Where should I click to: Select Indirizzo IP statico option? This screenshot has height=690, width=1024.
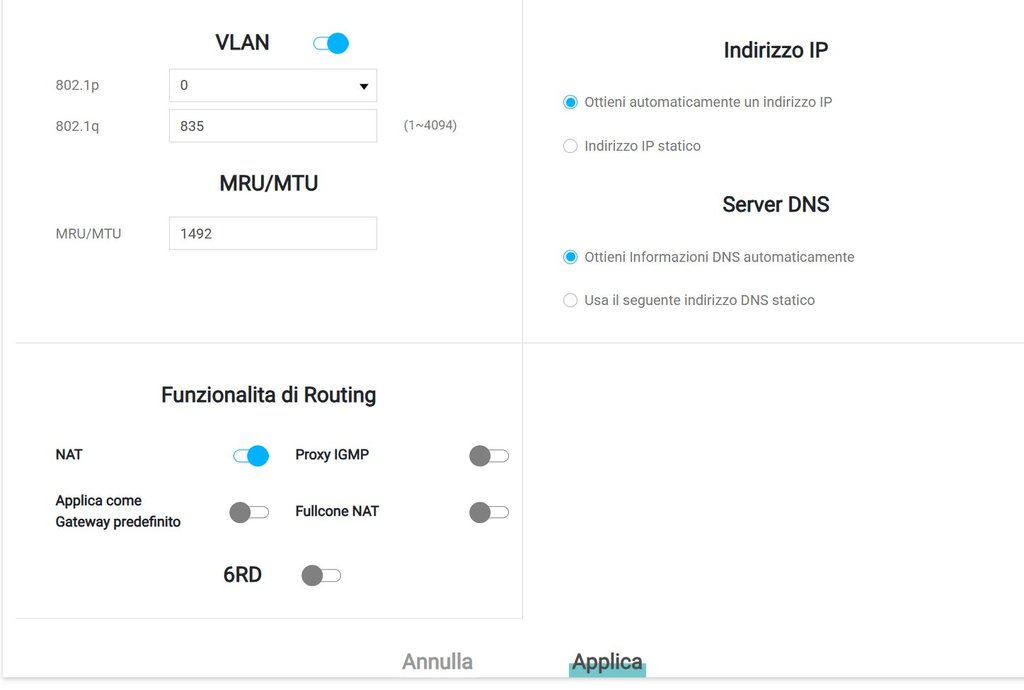click(x=571, y=146)
